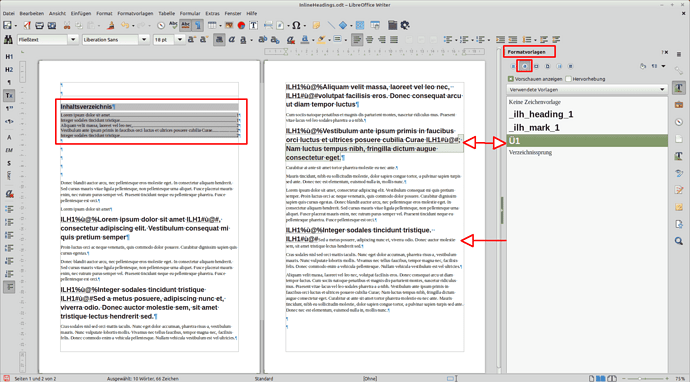
Task: Click the Fill Format Mode icon
Action: click(x=643, y=66)
